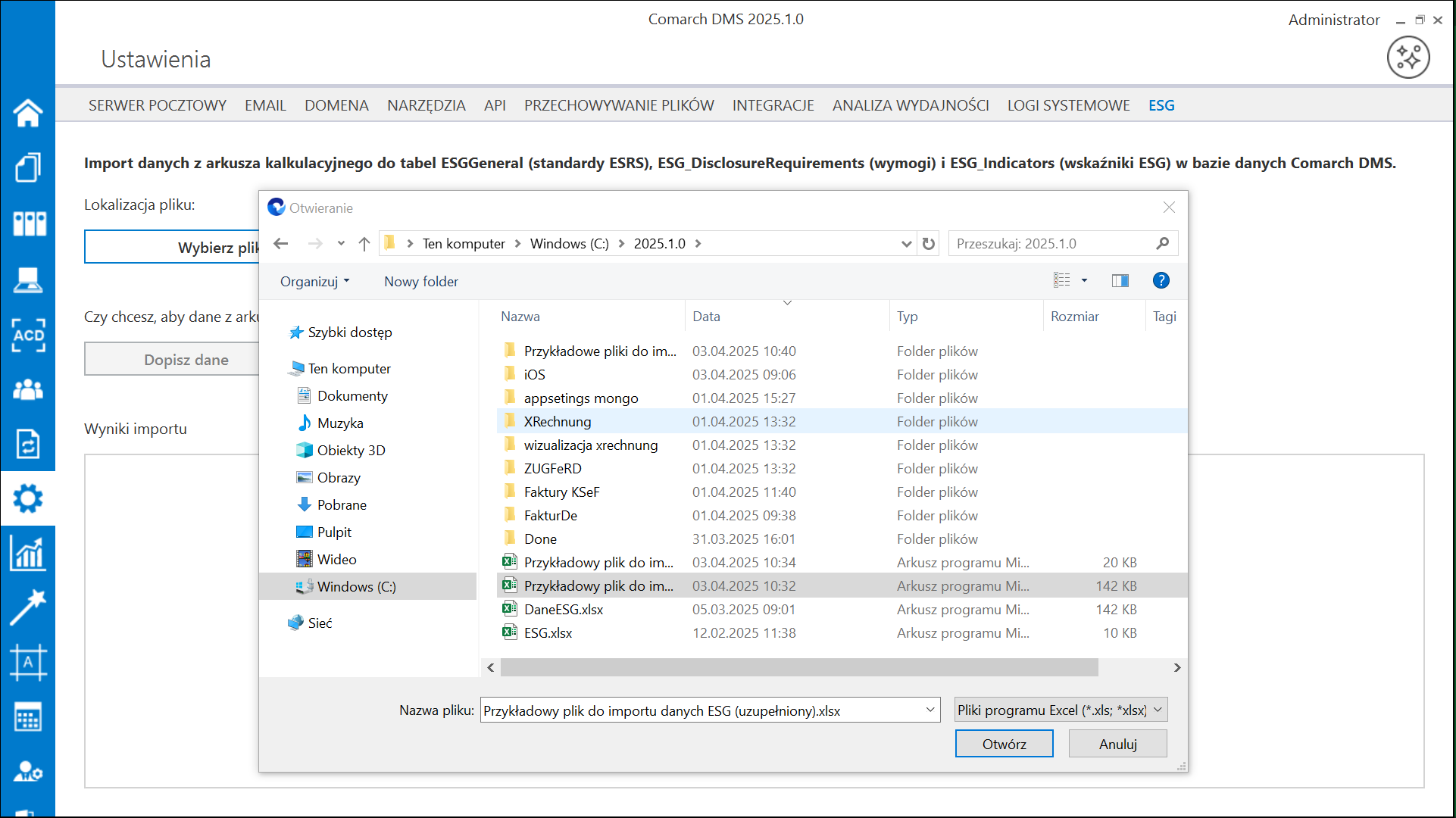Screen dimensions: 1456x818
Task: Open the user settings icon in the sidebar
Action: click(x=28, y=772)
